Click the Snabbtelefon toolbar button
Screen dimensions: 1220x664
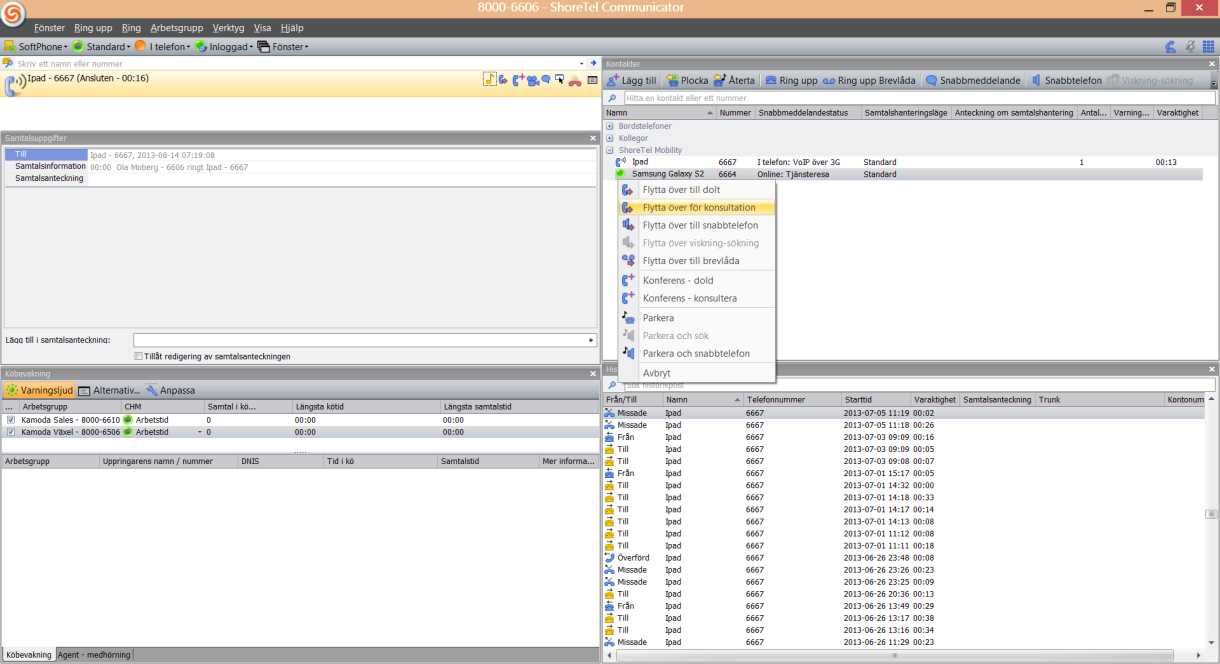(1066, 80)
